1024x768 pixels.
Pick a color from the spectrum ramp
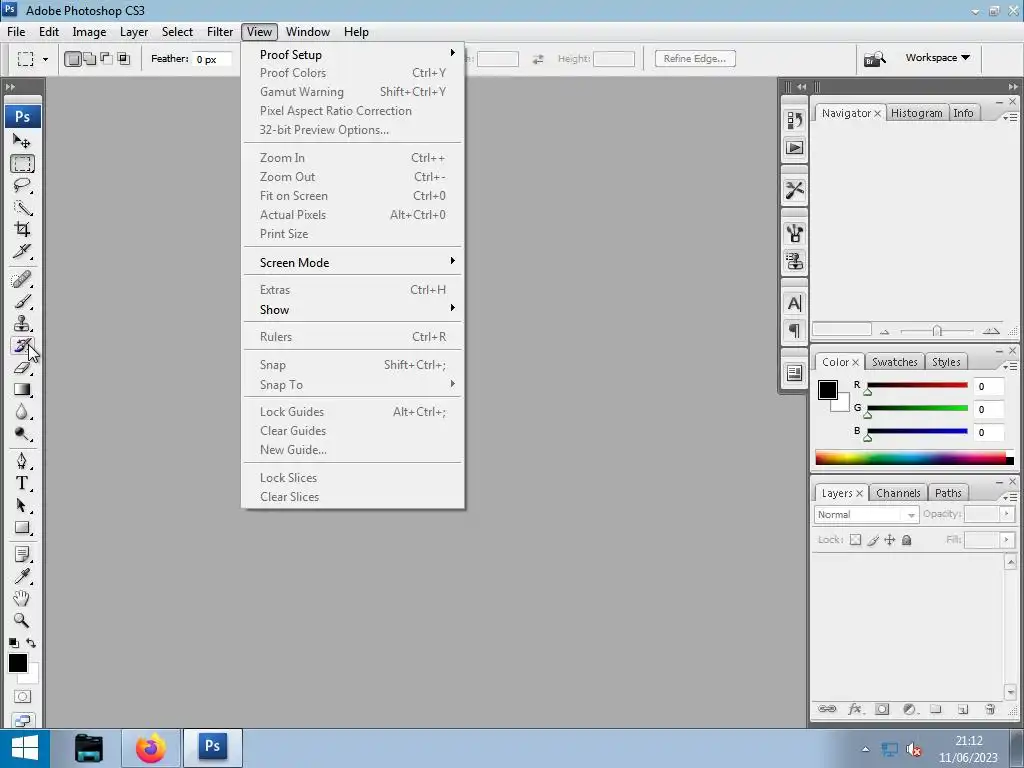(x=914, y=458)
